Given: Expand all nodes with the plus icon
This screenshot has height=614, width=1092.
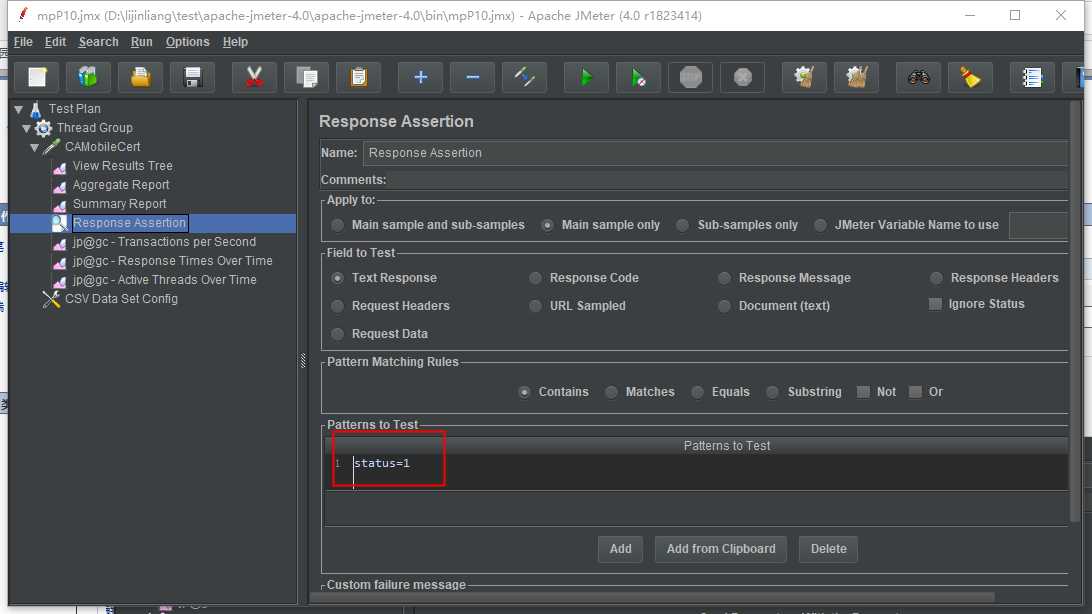Looking at the screenshot, I should click(420, 77).
